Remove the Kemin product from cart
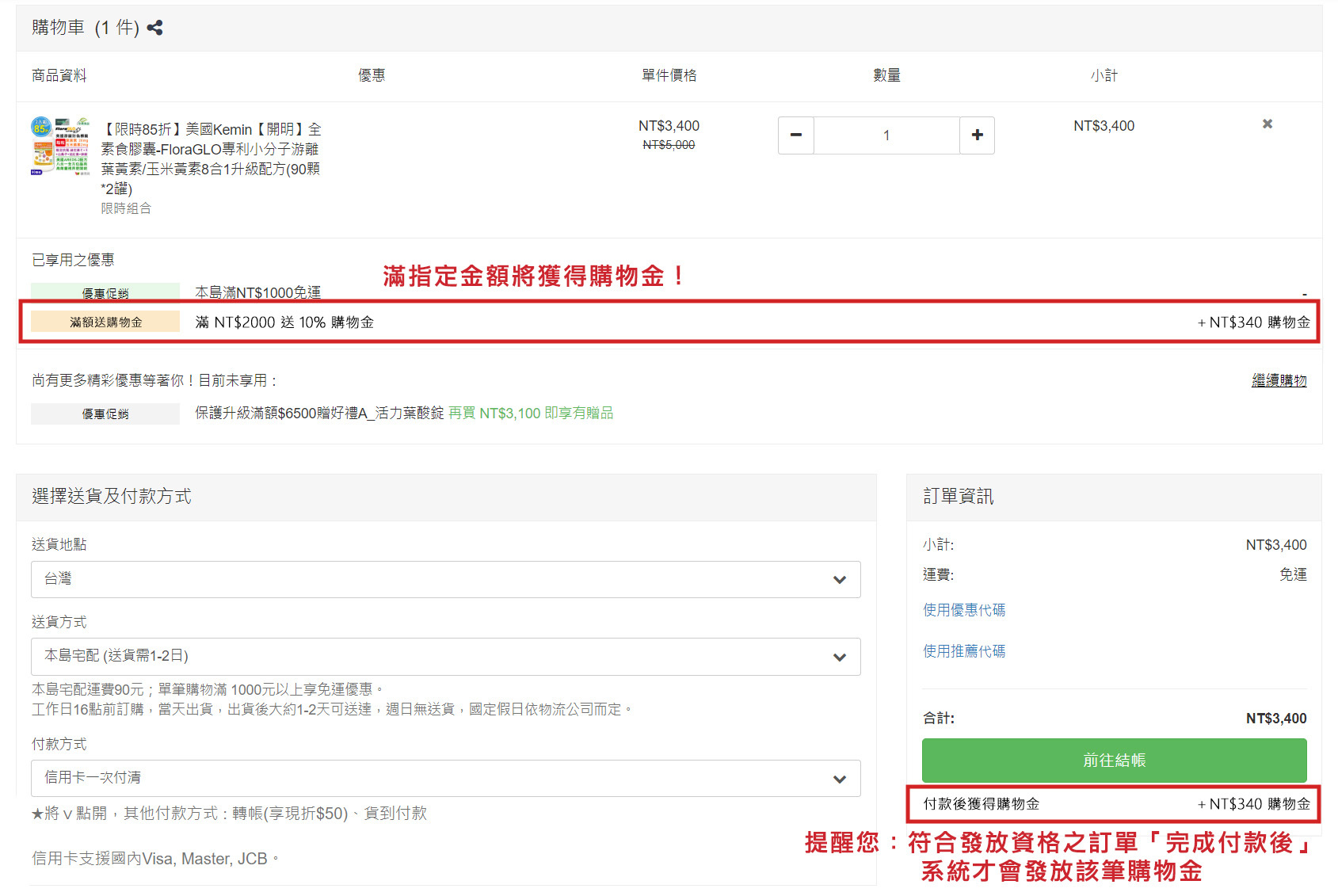 point(1267,124)
